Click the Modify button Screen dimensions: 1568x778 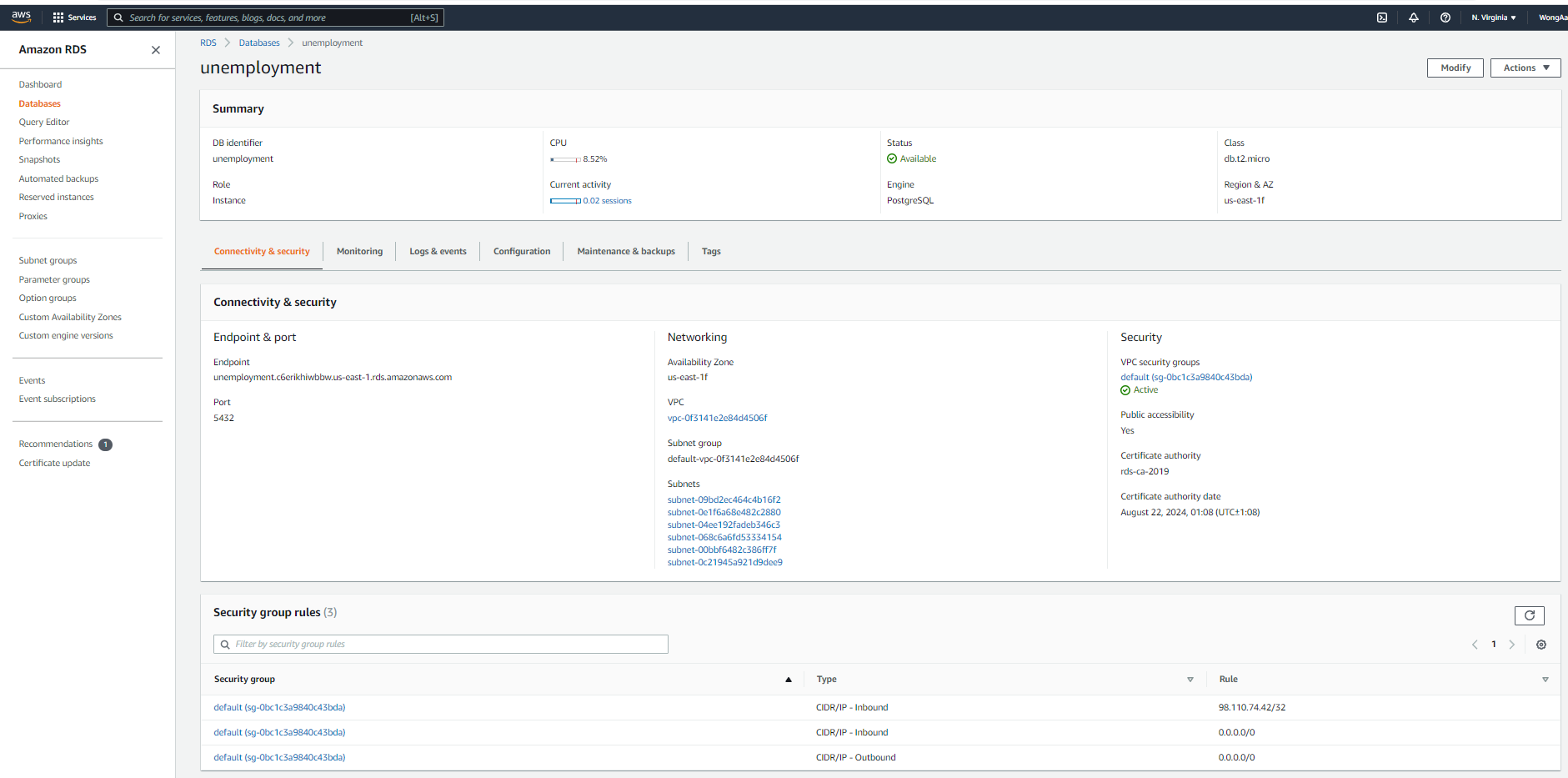pos(1455,68)
